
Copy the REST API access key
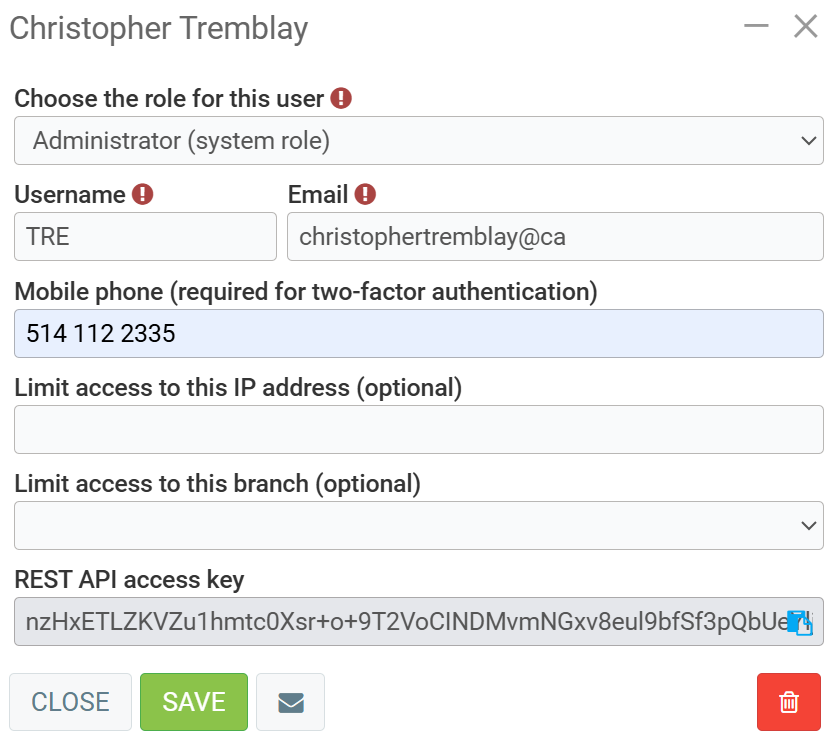coord(800,623)
